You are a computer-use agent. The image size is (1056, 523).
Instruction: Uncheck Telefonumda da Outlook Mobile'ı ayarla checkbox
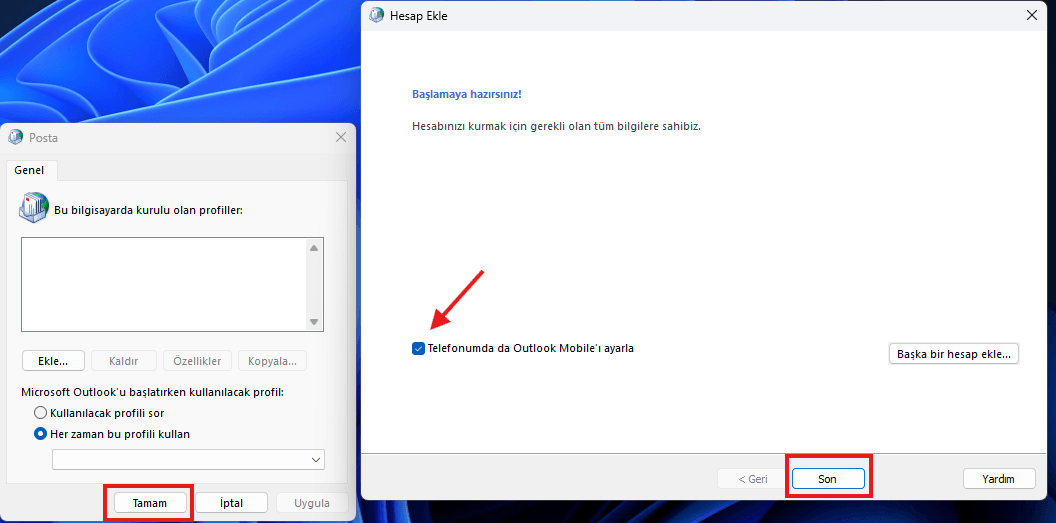pyautogui.click(x=418, y=349)
